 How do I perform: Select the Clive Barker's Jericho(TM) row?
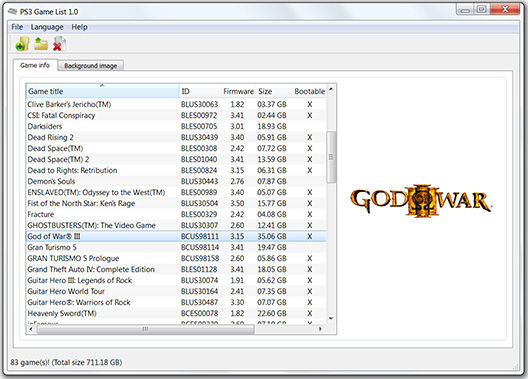pos(176,104)
